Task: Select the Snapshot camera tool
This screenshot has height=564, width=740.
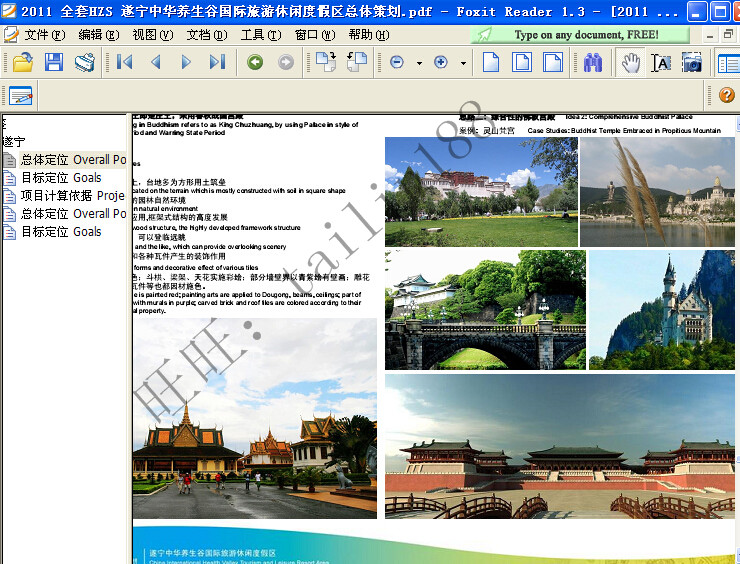Action: [x=692, y=62]
